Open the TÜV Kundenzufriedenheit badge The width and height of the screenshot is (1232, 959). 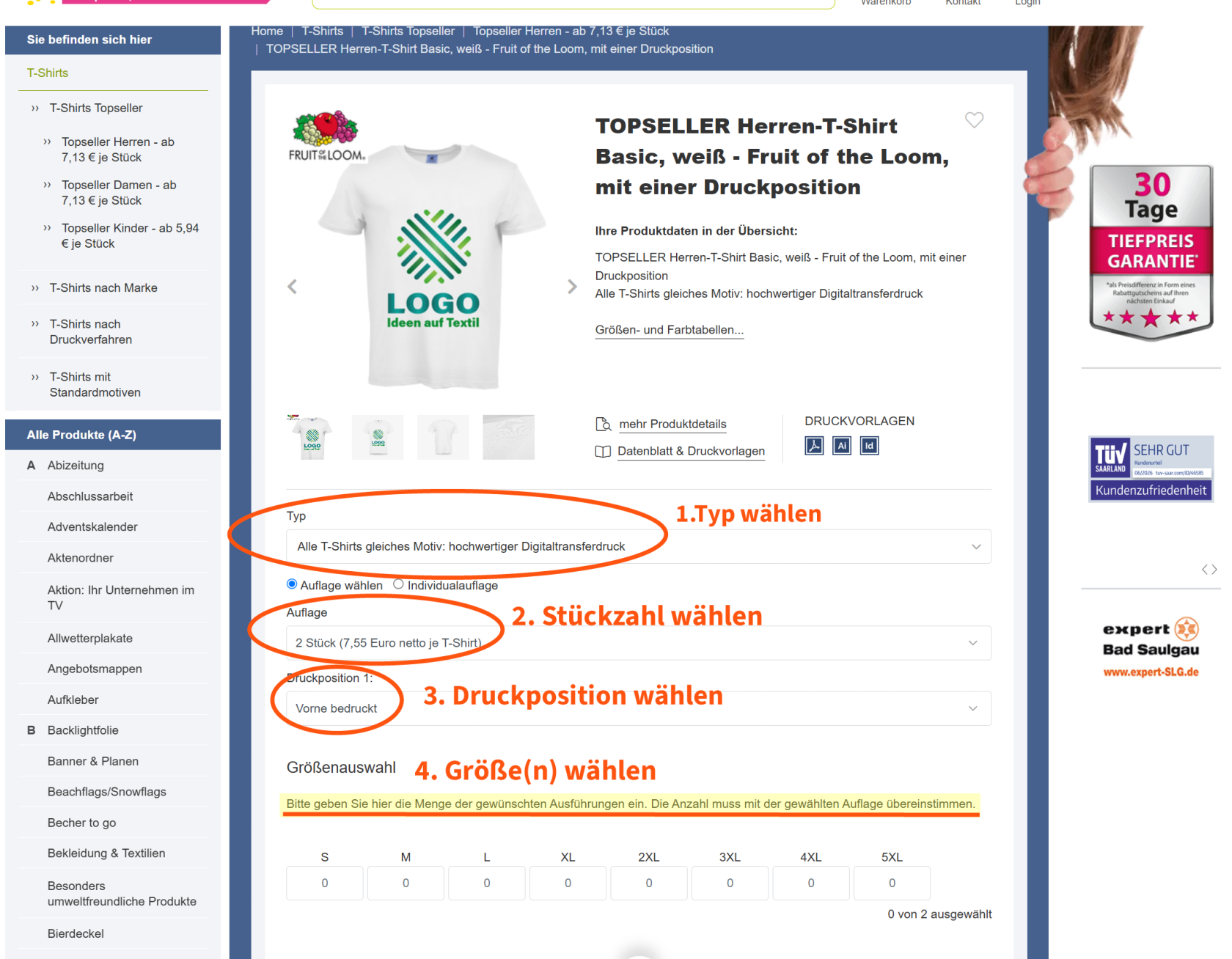1151,469
